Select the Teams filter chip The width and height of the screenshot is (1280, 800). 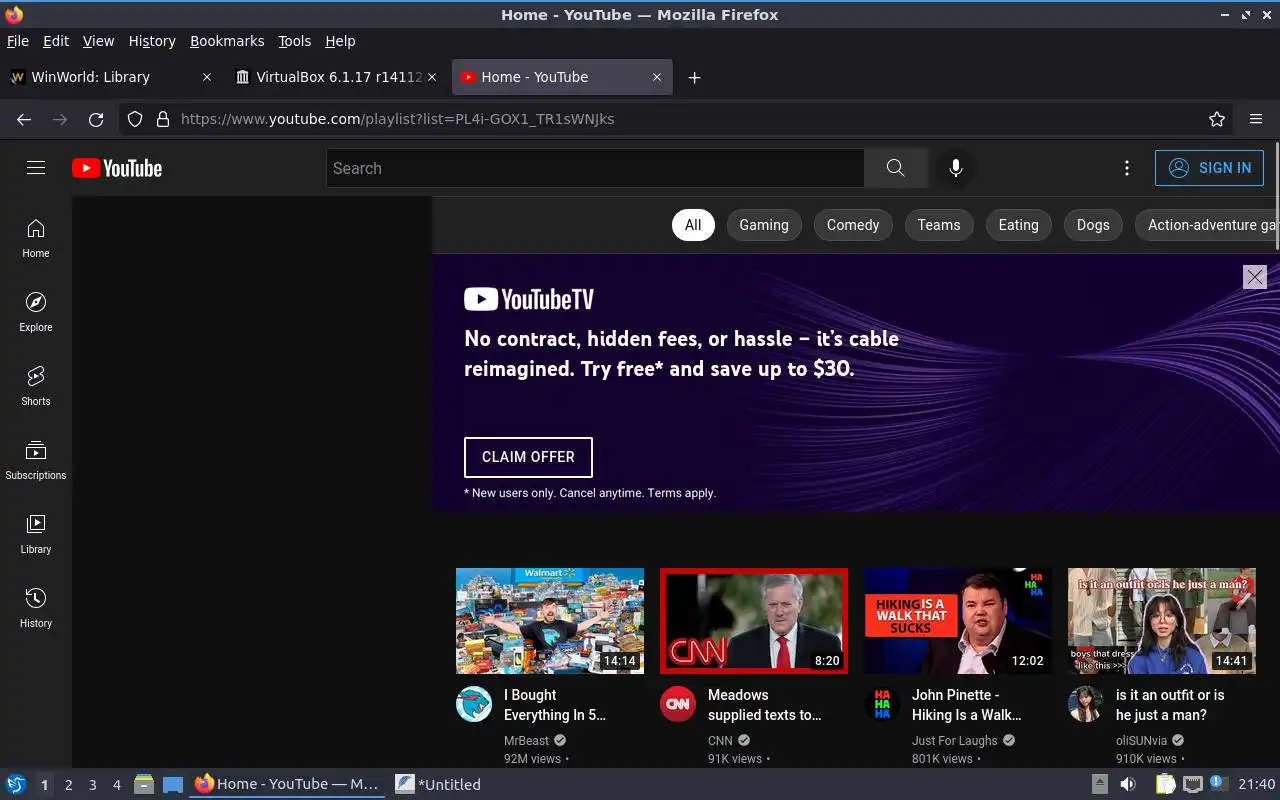point(939,225)
